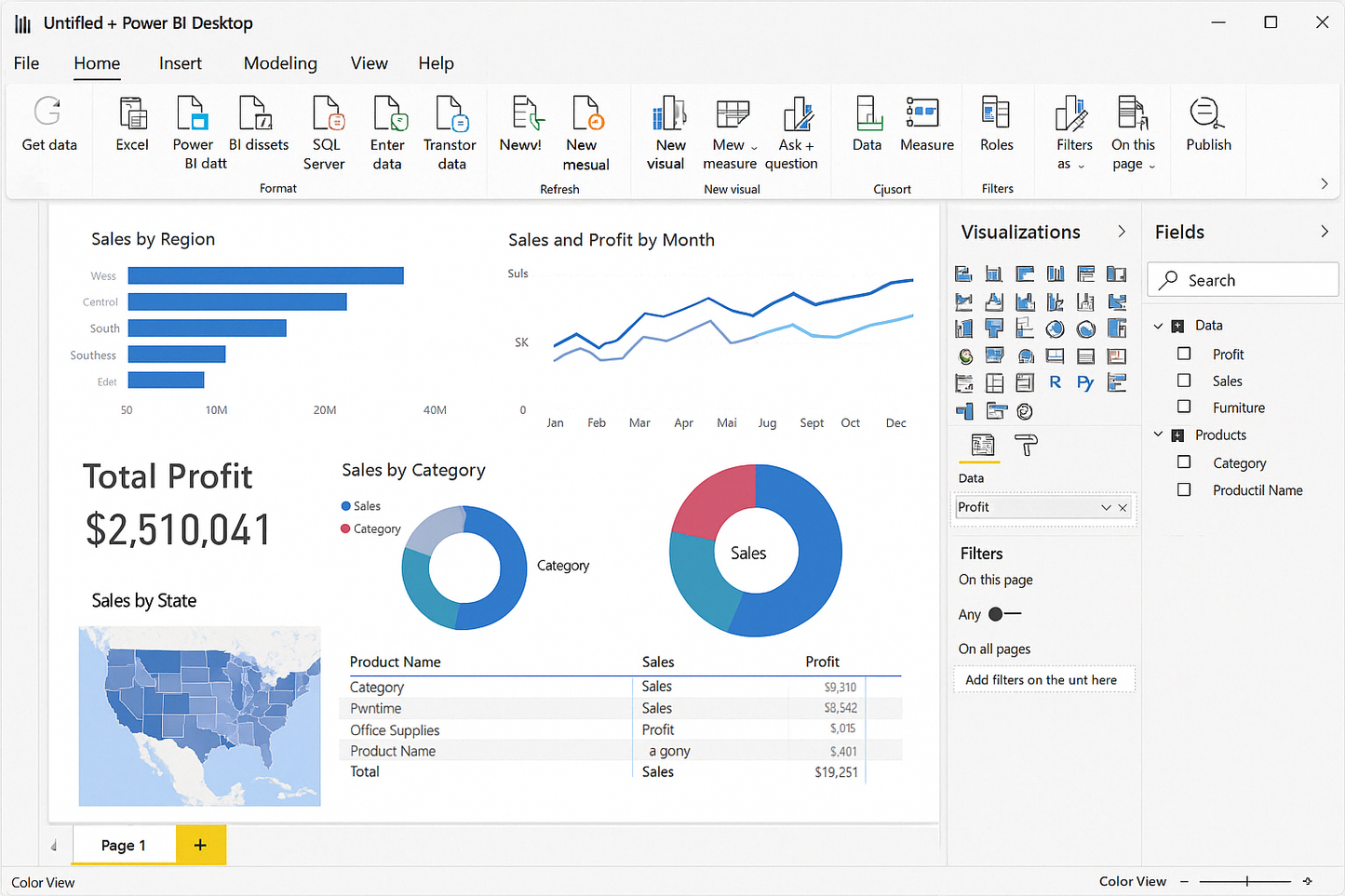1345x896 pixels.
Task: Select the Python visual icon
Action: pos(1085,382)
